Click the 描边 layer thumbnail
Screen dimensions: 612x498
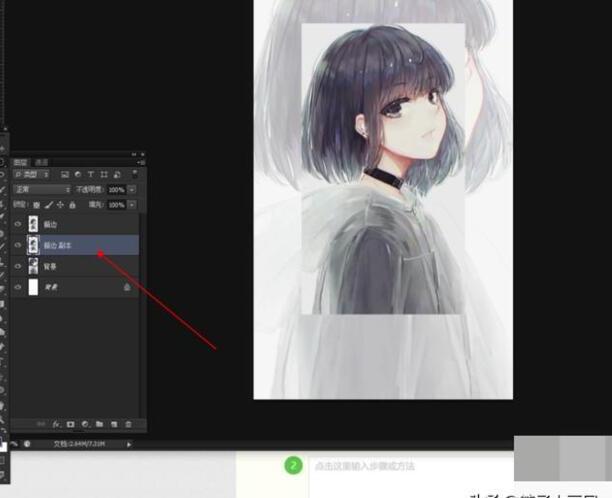[x=33, y=224]
